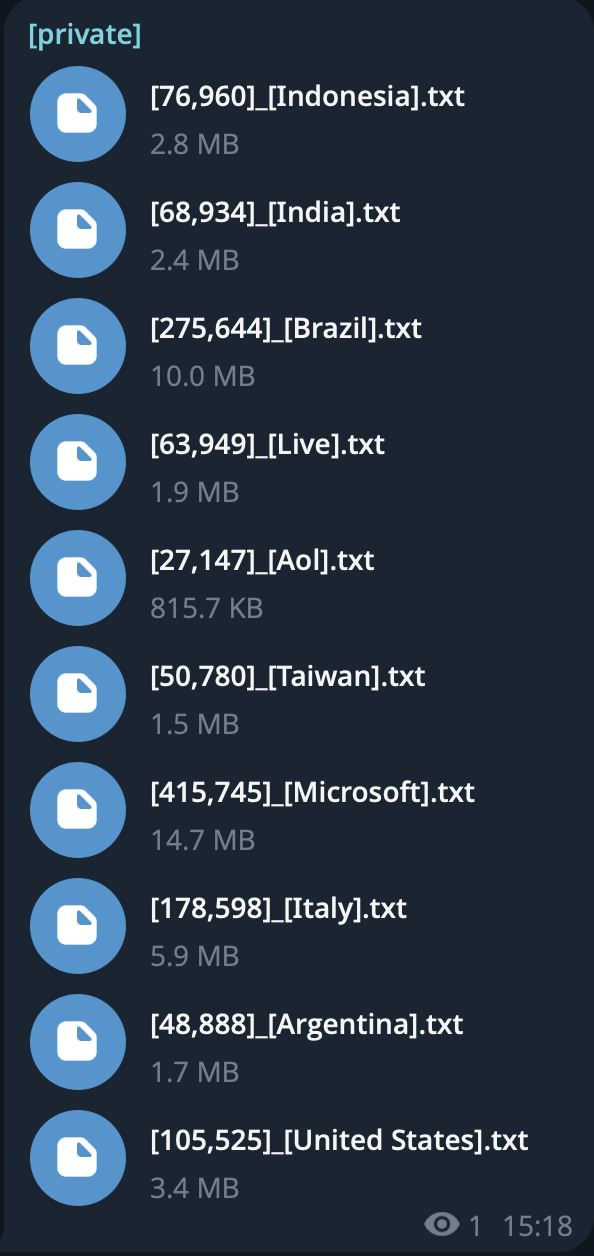Image resolution: width=594 pixels, height=1256 pixels.
Task: Click the Live.txt file icon
Action: (x=78, y=462)
